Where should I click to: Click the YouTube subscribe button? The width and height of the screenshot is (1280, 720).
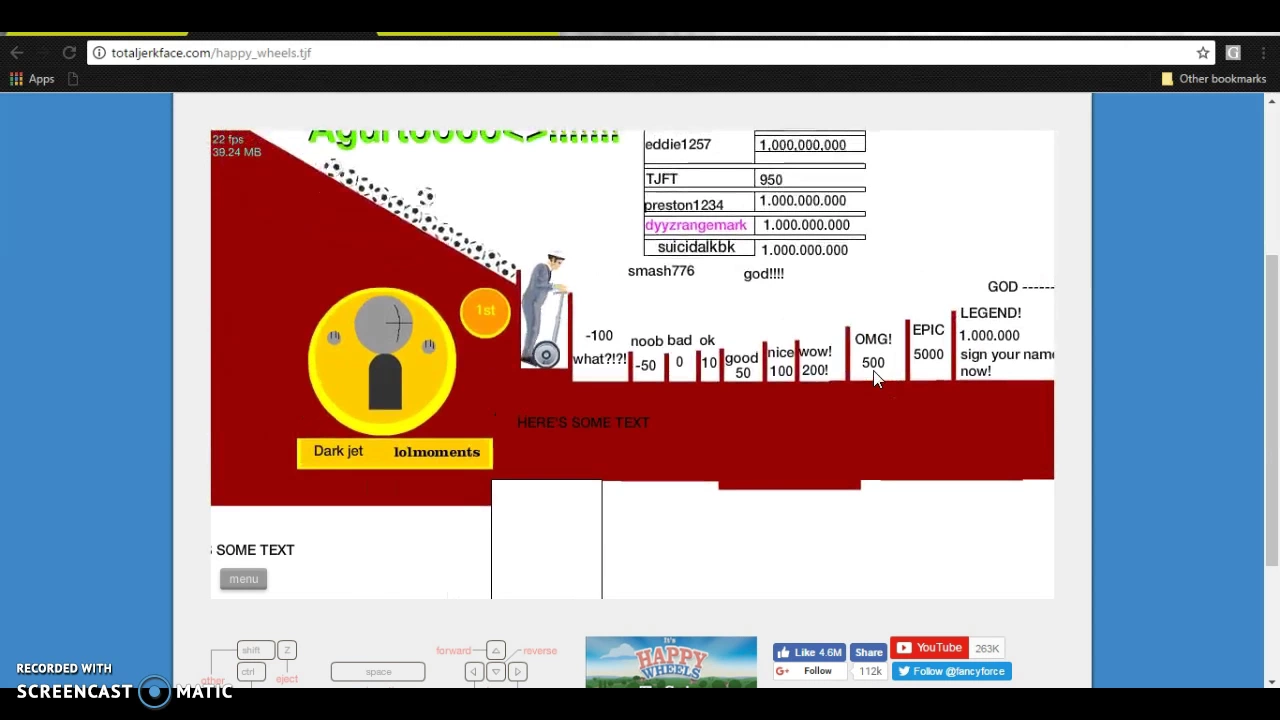pos(929,648)
